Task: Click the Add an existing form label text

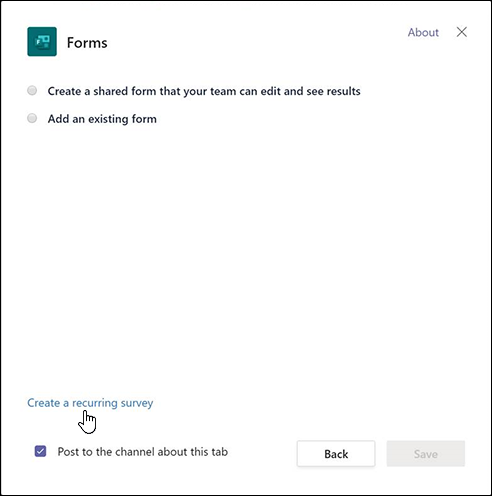Action: coord(102,119)
